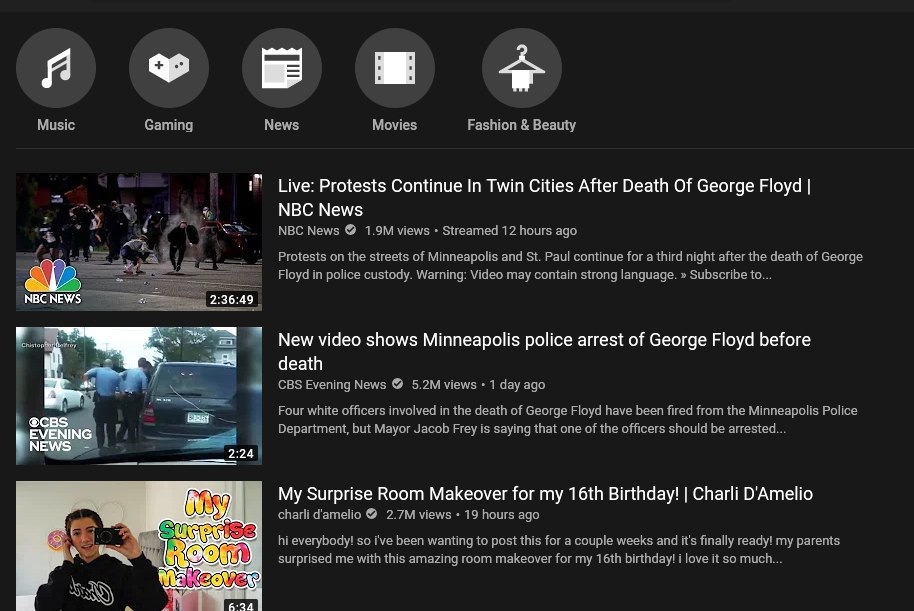Open the Fashion & Beauty hanger icon
Screen dimensions: 914x611
point(522,68)
